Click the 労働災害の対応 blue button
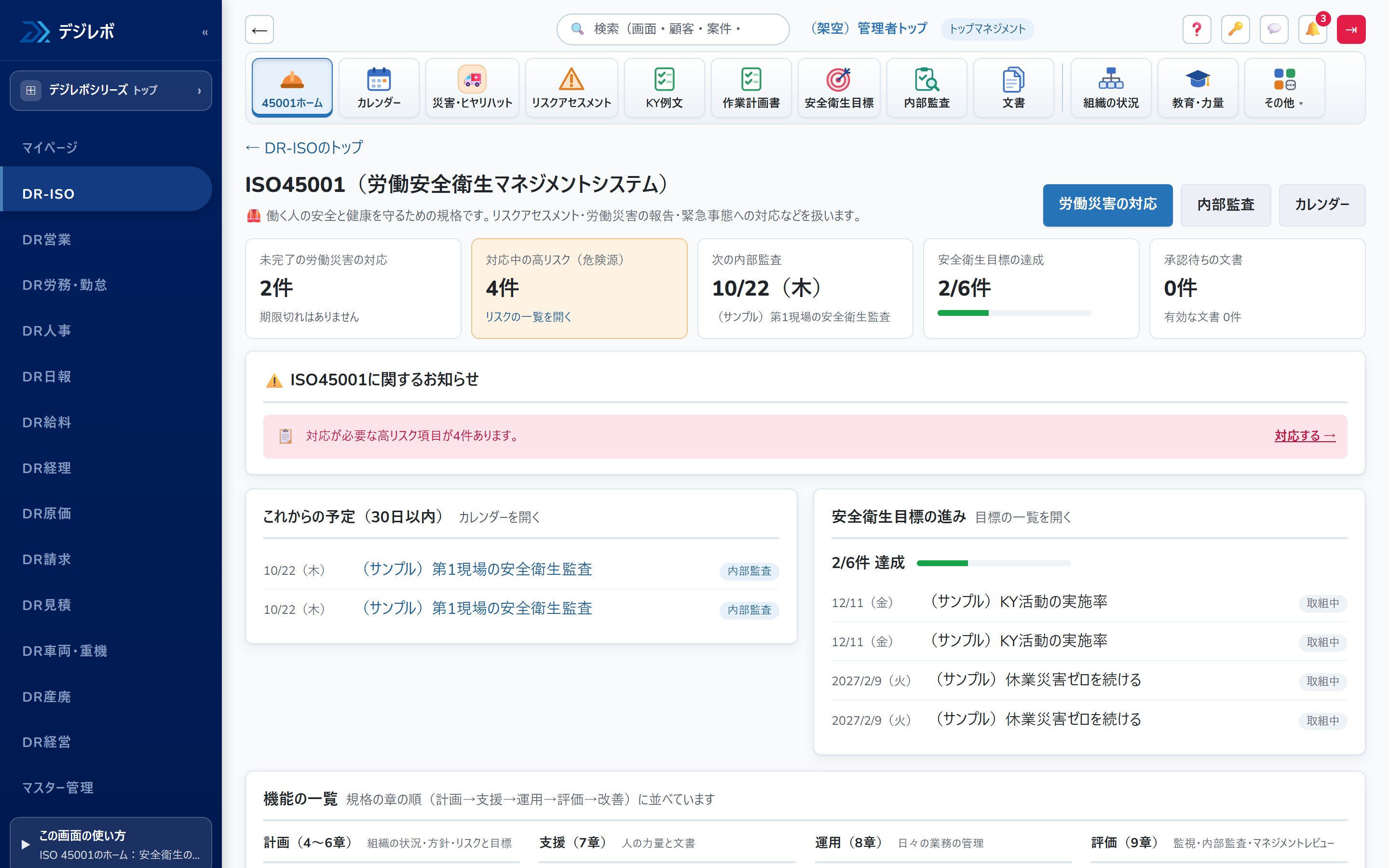The height and width of the screenshot is (868, 1389). 1107,205
